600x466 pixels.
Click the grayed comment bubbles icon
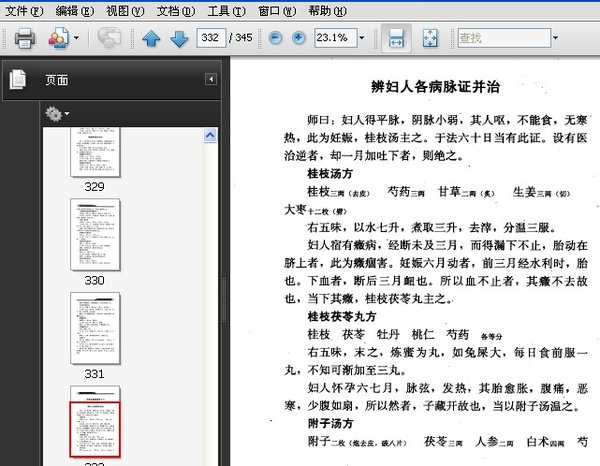click(x=109, y=37)
